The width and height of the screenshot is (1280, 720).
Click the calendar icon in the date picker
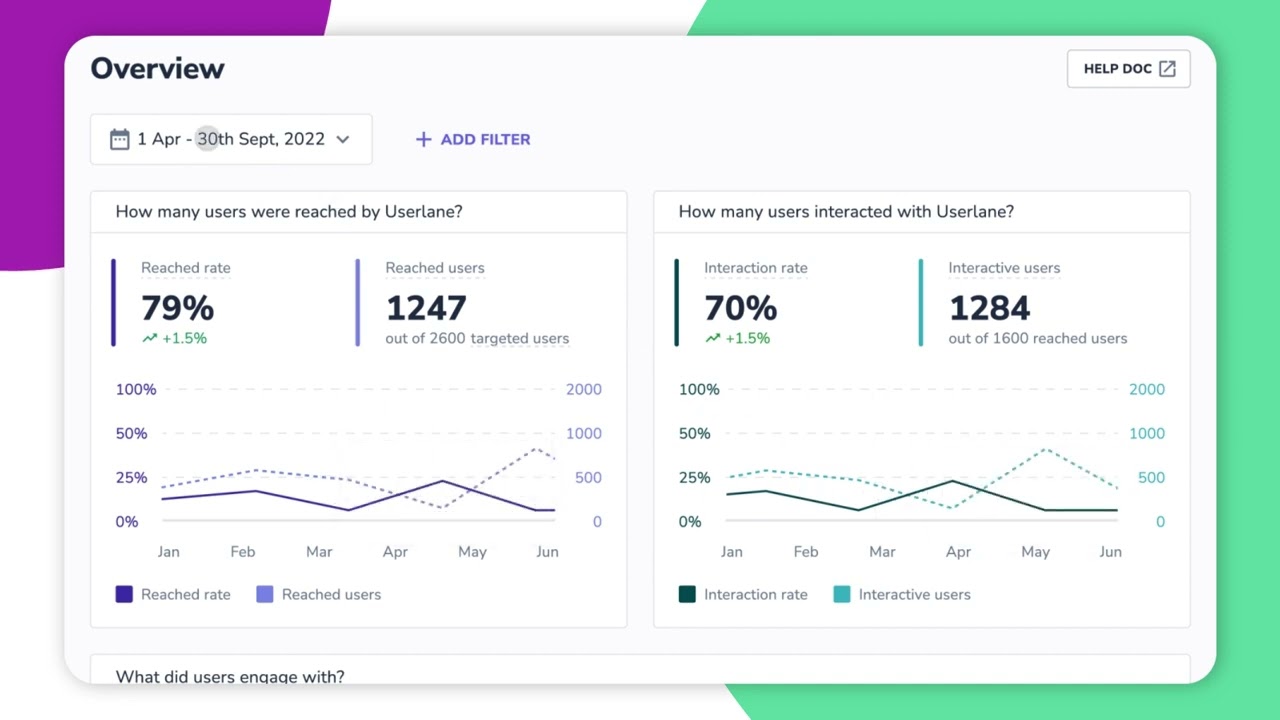pos(120,139)
